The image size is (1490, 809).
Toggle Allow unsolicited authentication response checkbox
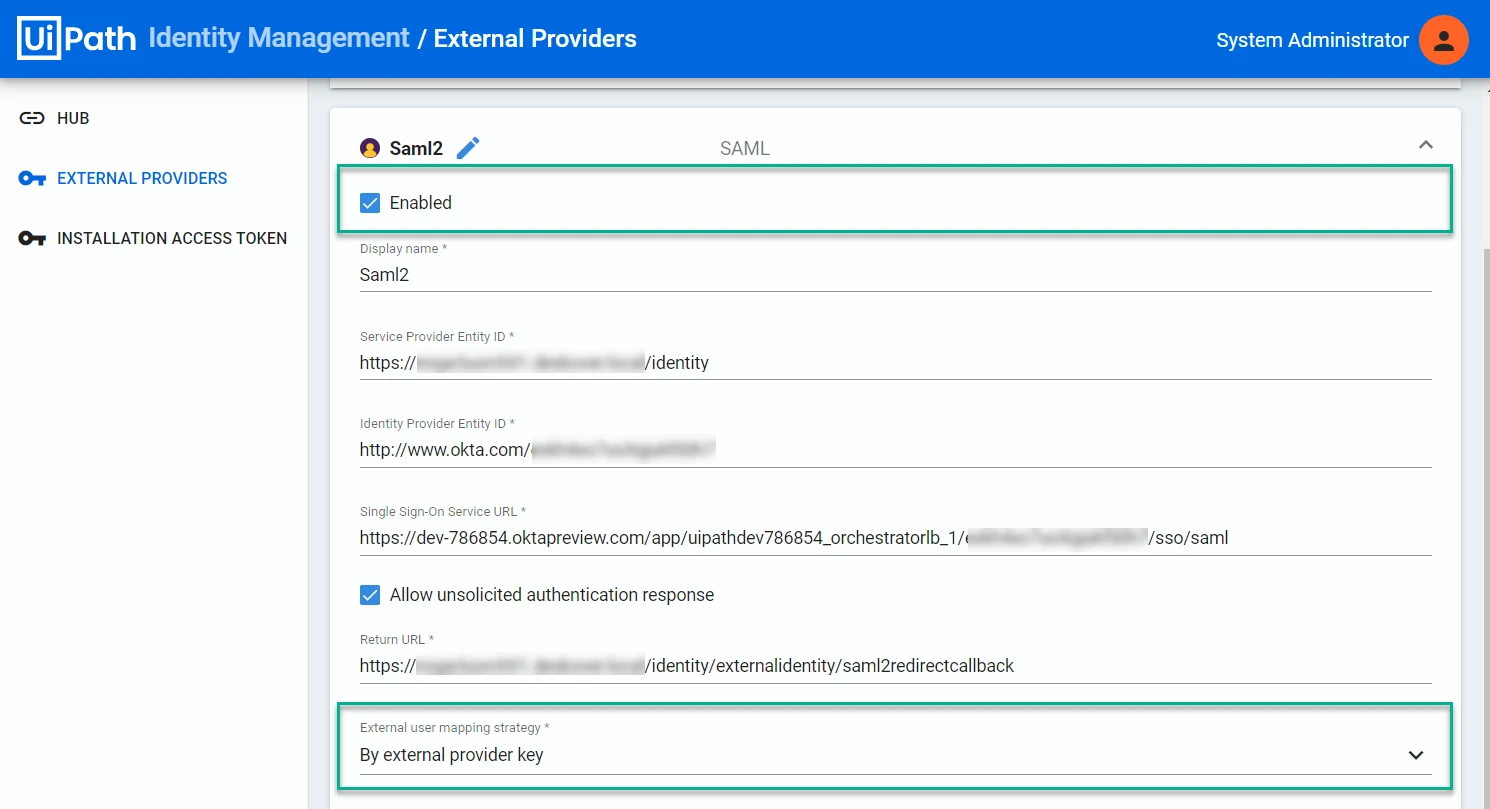[370, 595]
